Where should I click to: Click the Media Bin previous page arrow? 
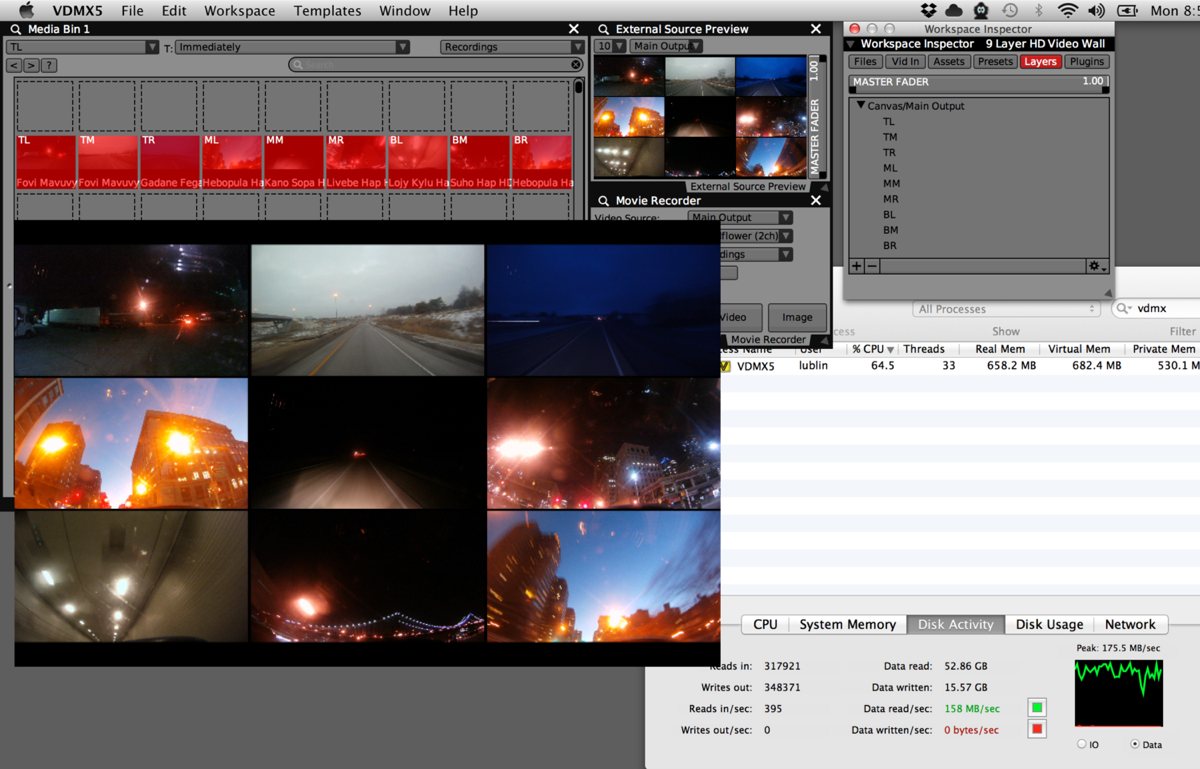click(14, 65)
